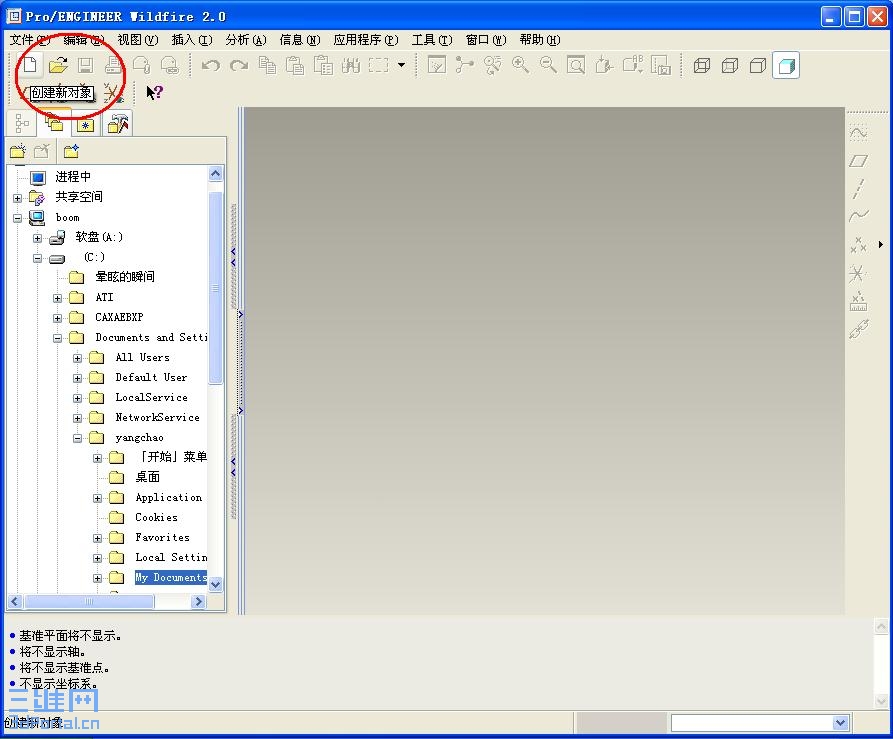Undo the last action
Image resolution: width=893 pixels, height=739 pixels.
tap(211, 65)
